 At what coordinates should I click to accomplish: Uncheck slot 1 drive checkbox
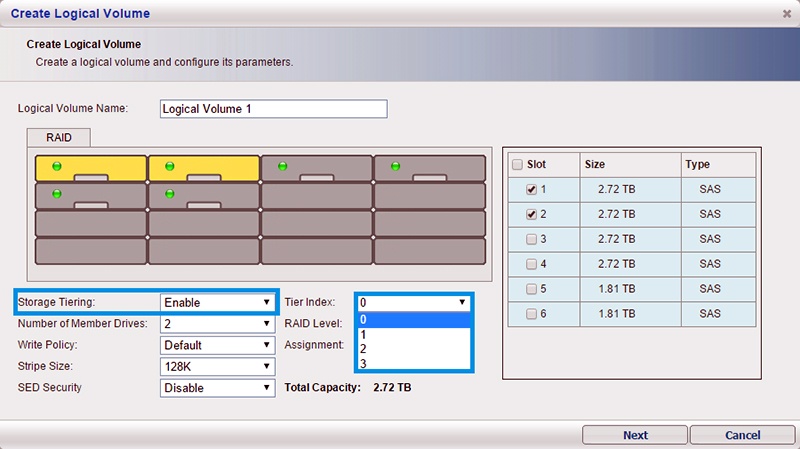pos(531,189)
